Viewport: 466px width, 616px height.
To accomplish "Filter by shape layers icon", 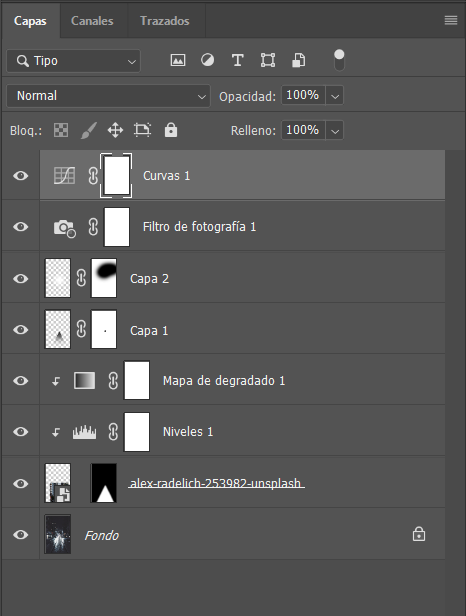I will 268,60.
